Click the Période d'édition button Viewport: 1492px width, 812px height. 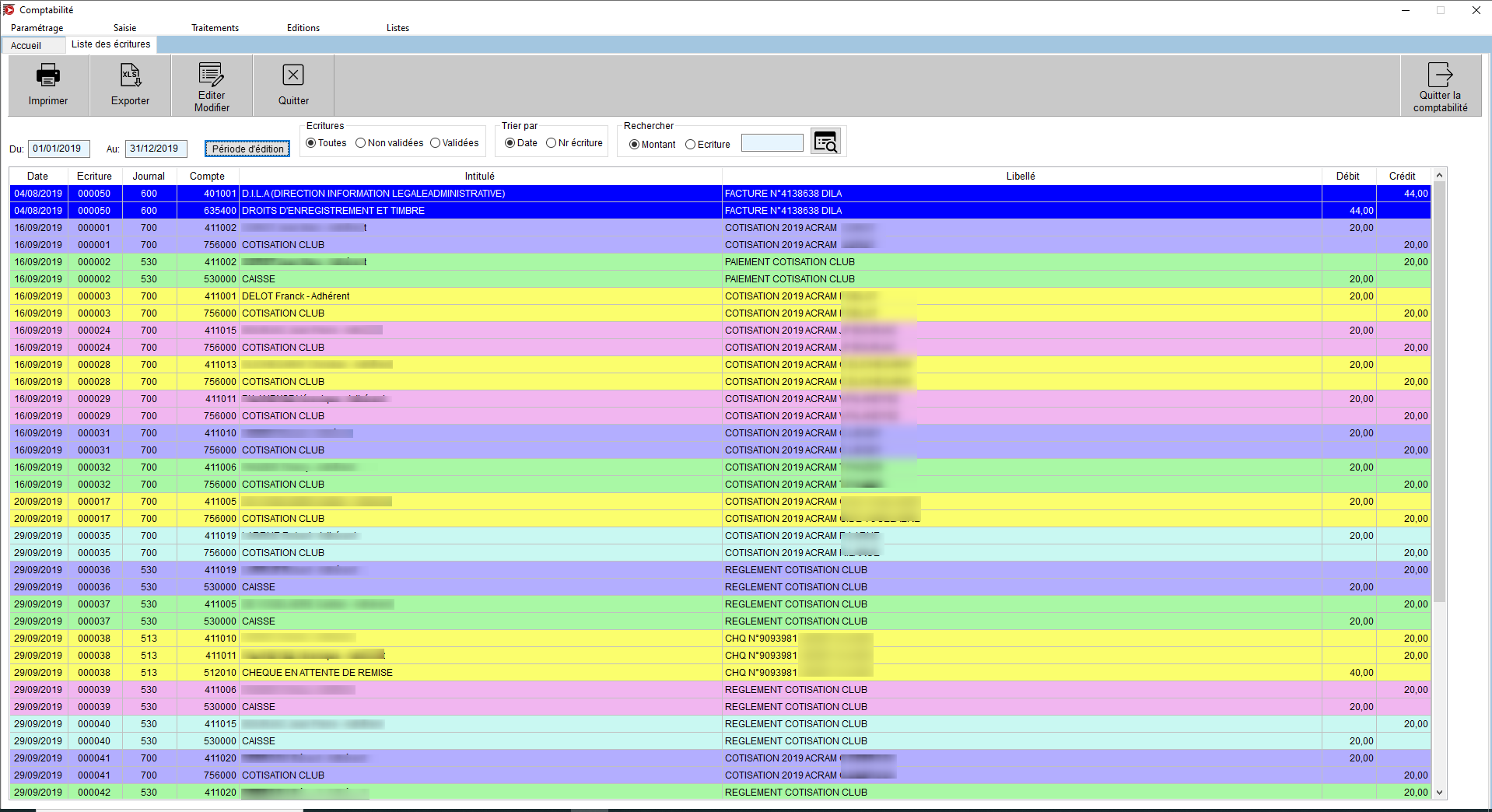pos(247,149)
